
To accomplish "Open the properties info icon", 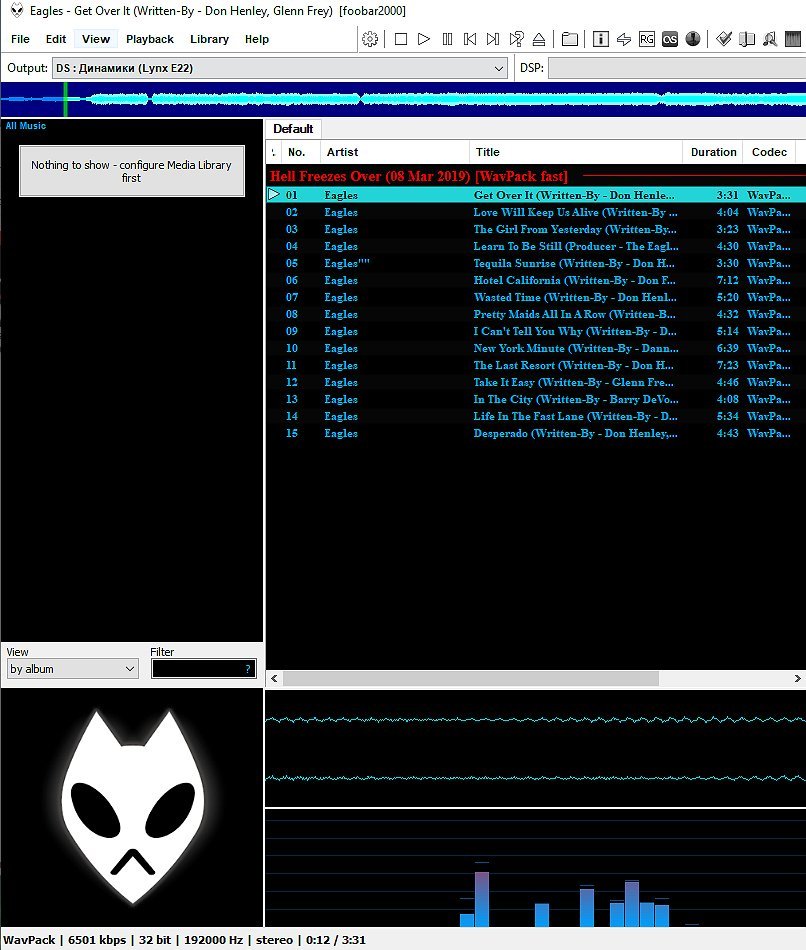I will click(601, 39).
